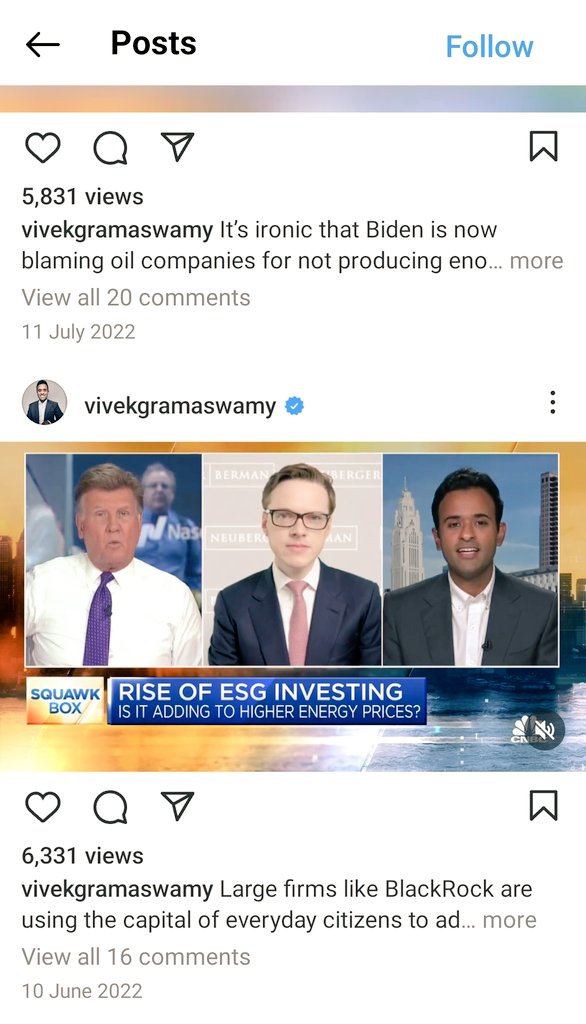Open the vivekgramaswamy username in post header
Screen dimensions: 586x1024
(x=180, y=406)
